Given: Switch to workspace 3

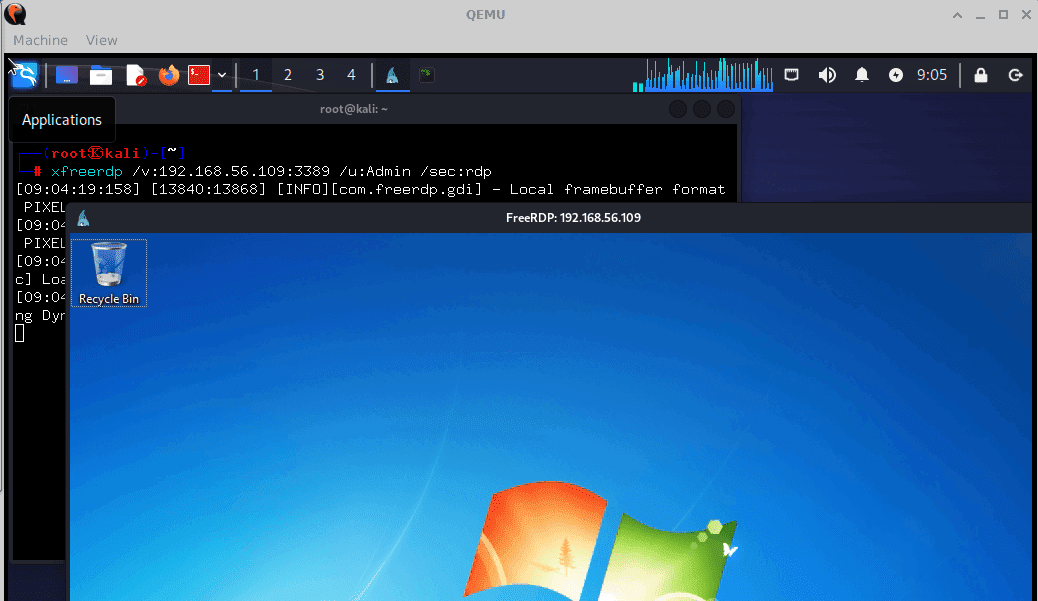Looking at the screenshot, I should tap(320, 75).
